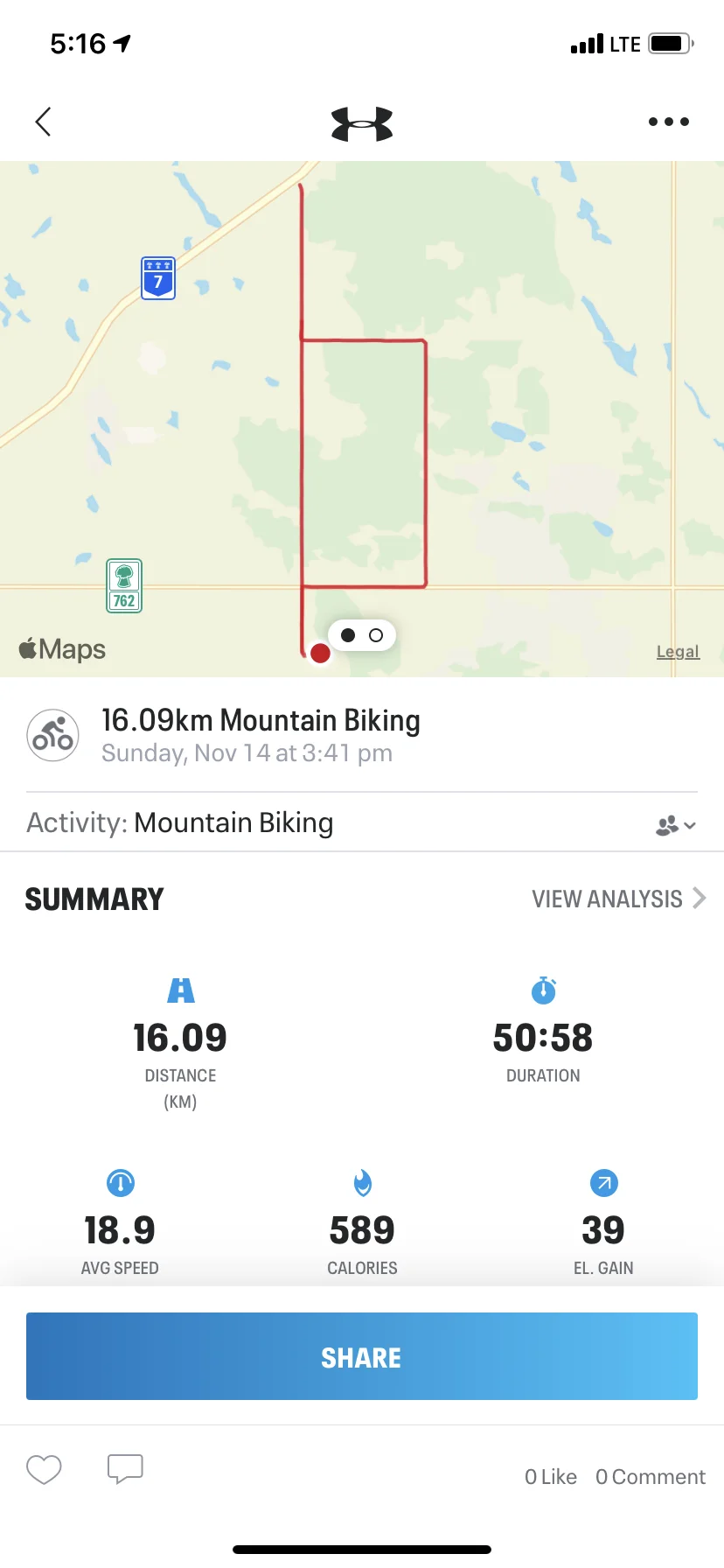Tap the average speed gauge icon
724x1568 pixels.
121,1183
